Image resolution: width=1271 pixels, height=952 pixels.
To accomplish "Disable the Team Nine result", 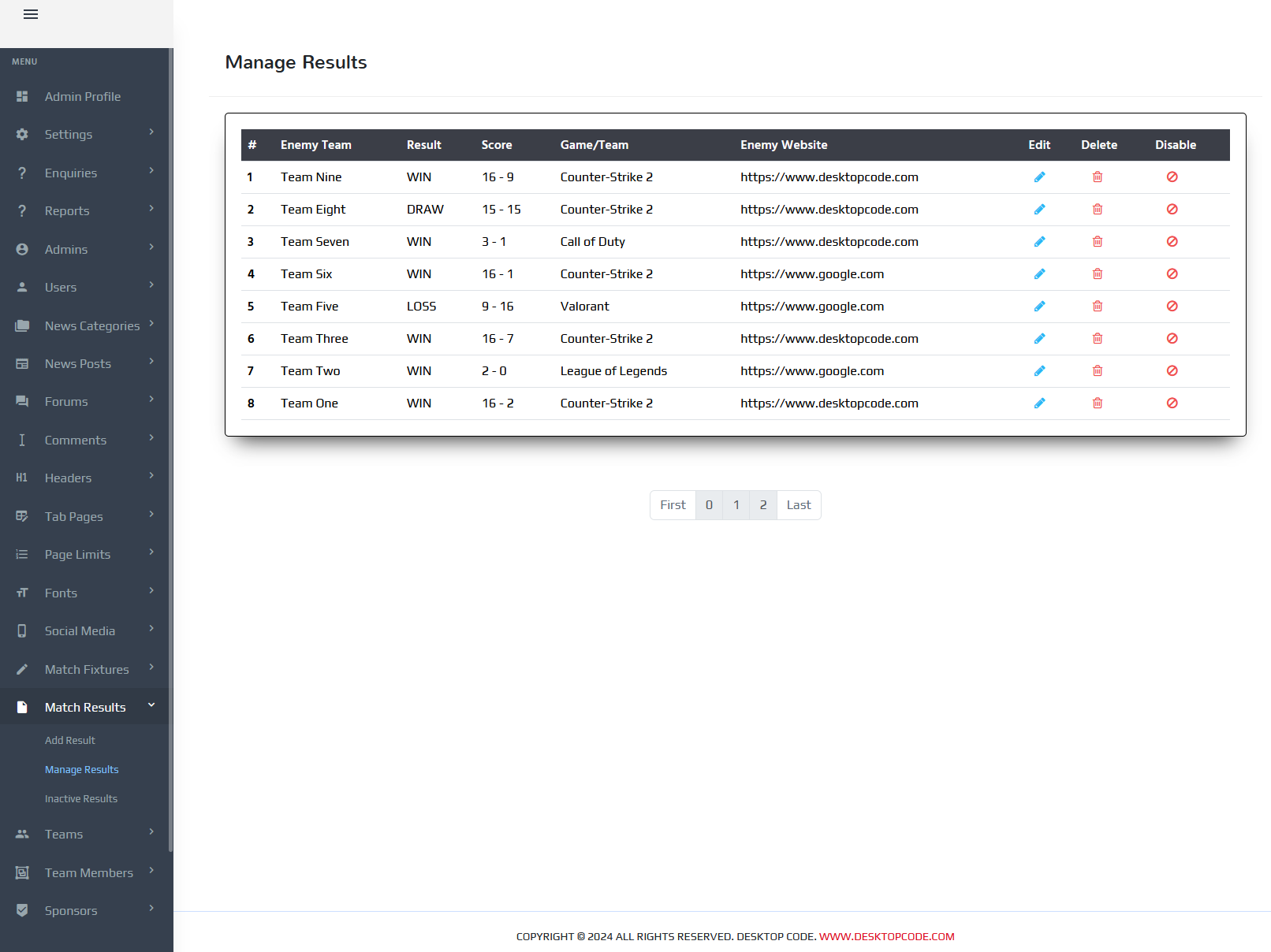I will [1172, 177].
